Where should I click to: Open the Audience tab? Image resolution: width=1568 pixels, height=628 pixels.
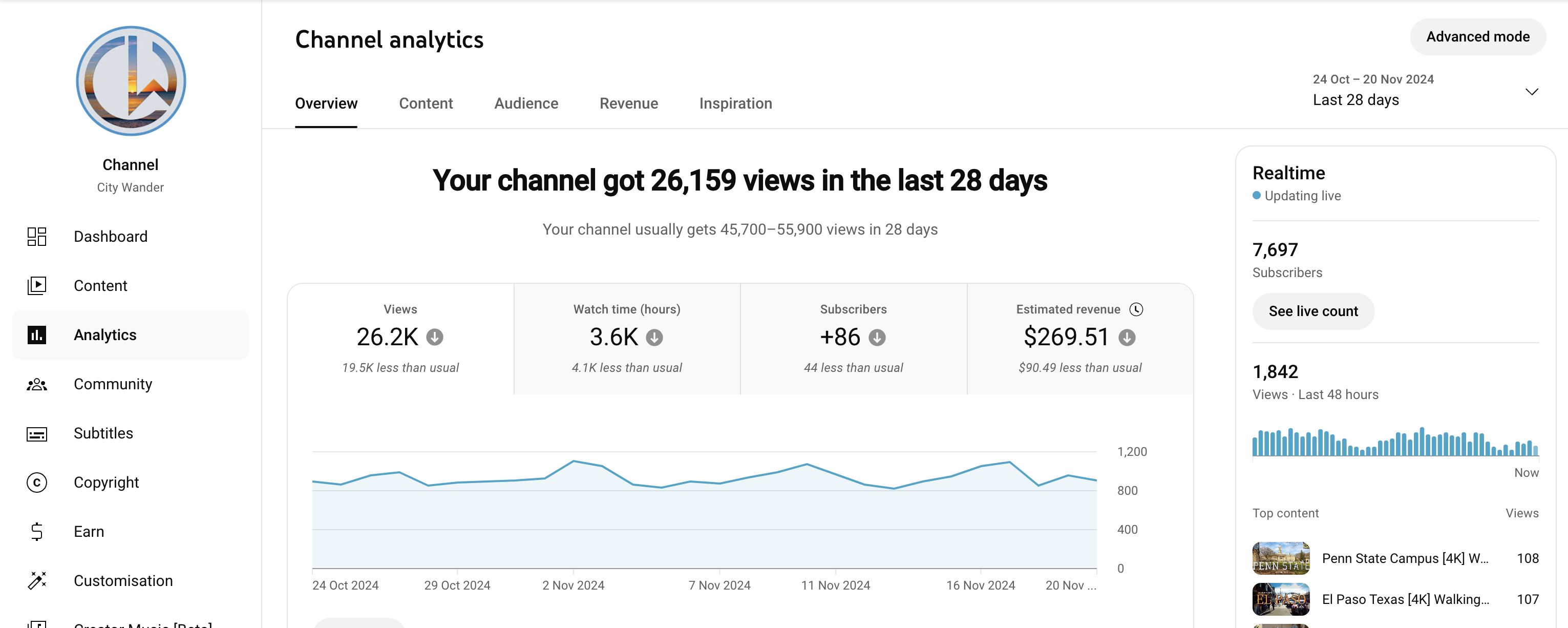[x=526, y=103]
